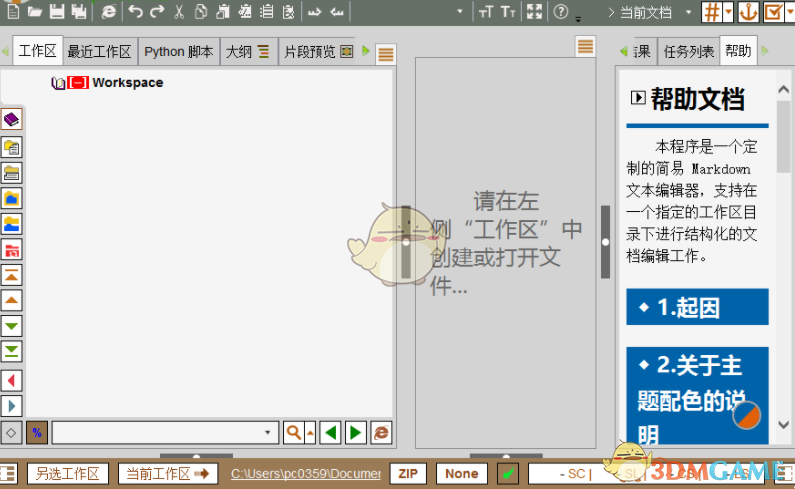Click in the search text input field

(x=165, y=433)
